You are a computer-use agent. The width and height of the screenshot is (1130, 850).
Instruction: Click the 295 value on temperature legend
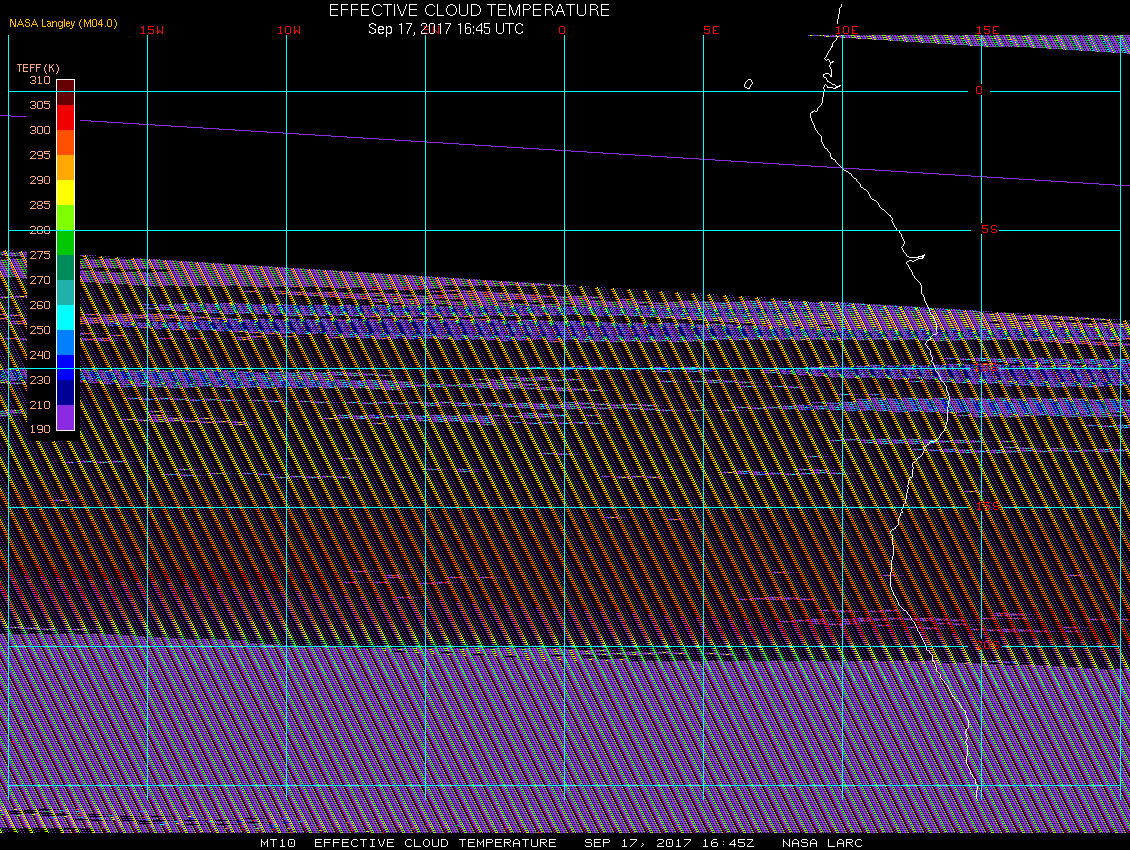point(40,155)
